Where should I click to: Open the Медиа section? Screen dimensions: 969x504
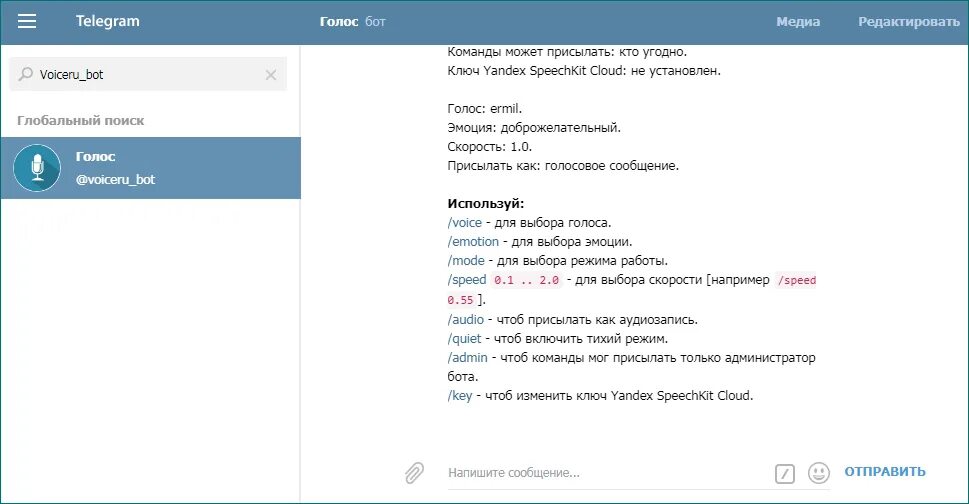798,22
